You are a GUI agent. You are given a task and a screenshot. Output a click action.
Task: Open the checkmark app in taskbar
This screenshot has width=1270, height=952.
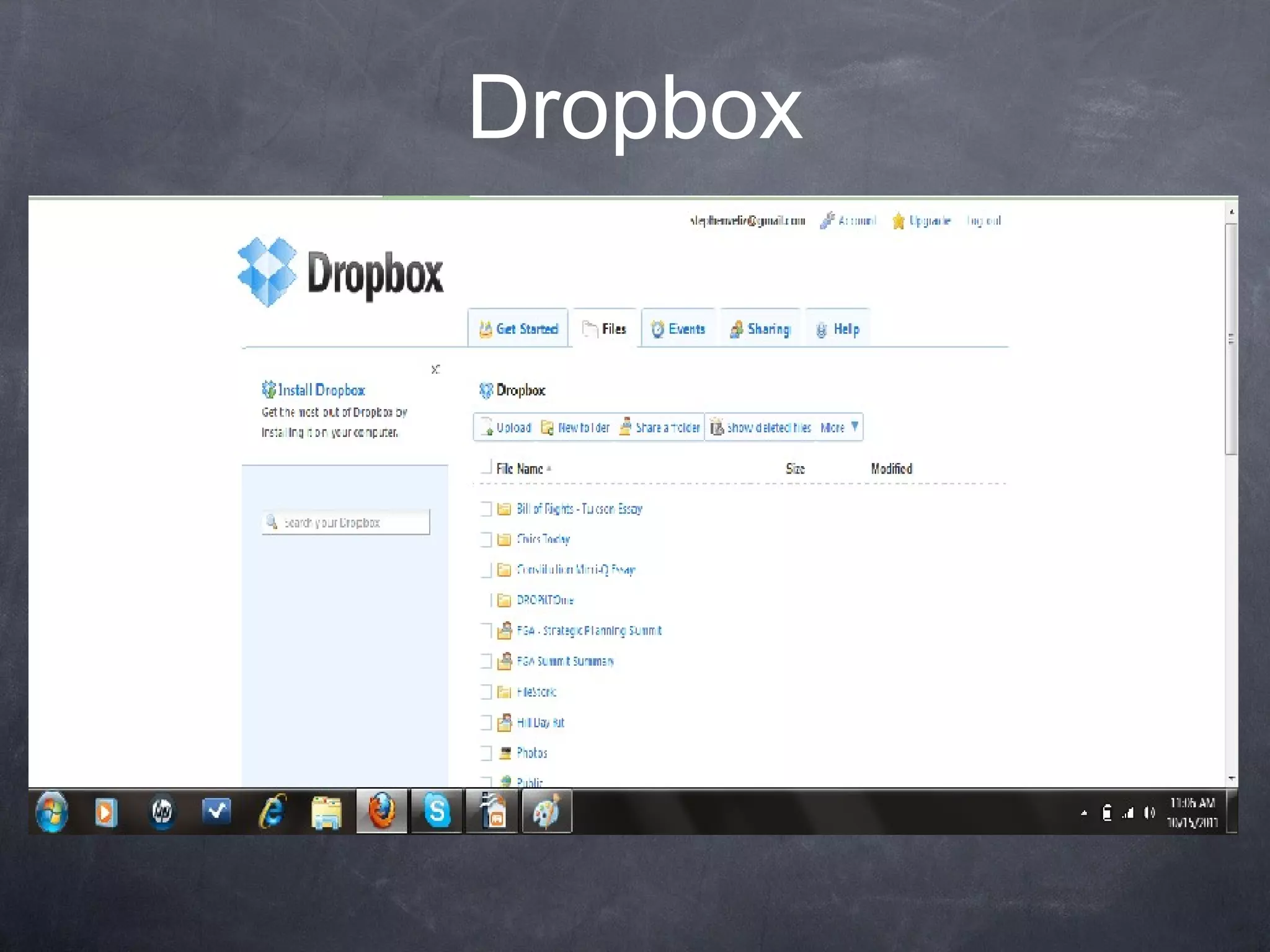tap(216, 811)
